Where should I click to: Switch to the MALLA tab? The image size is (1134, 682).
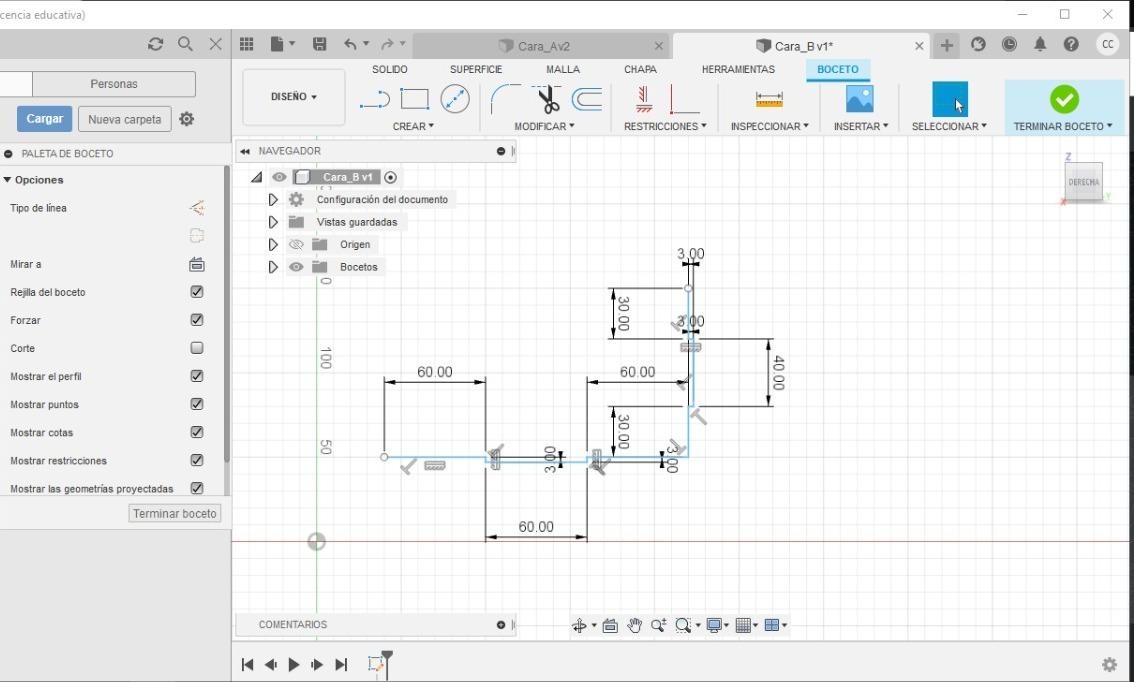[x=563, y=69]
